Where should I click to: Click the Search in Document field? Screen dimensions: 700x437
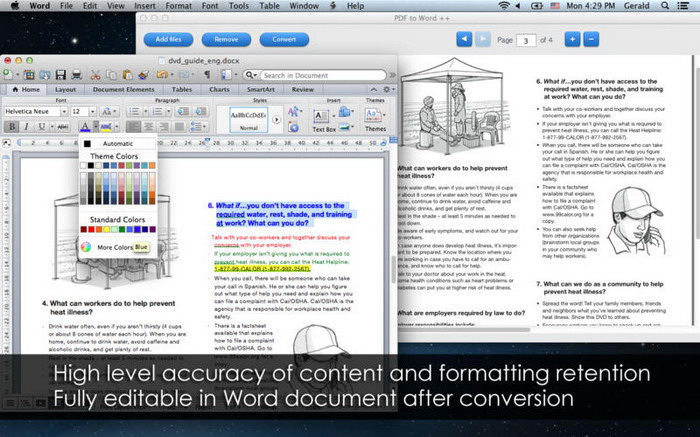pos(323,75)
